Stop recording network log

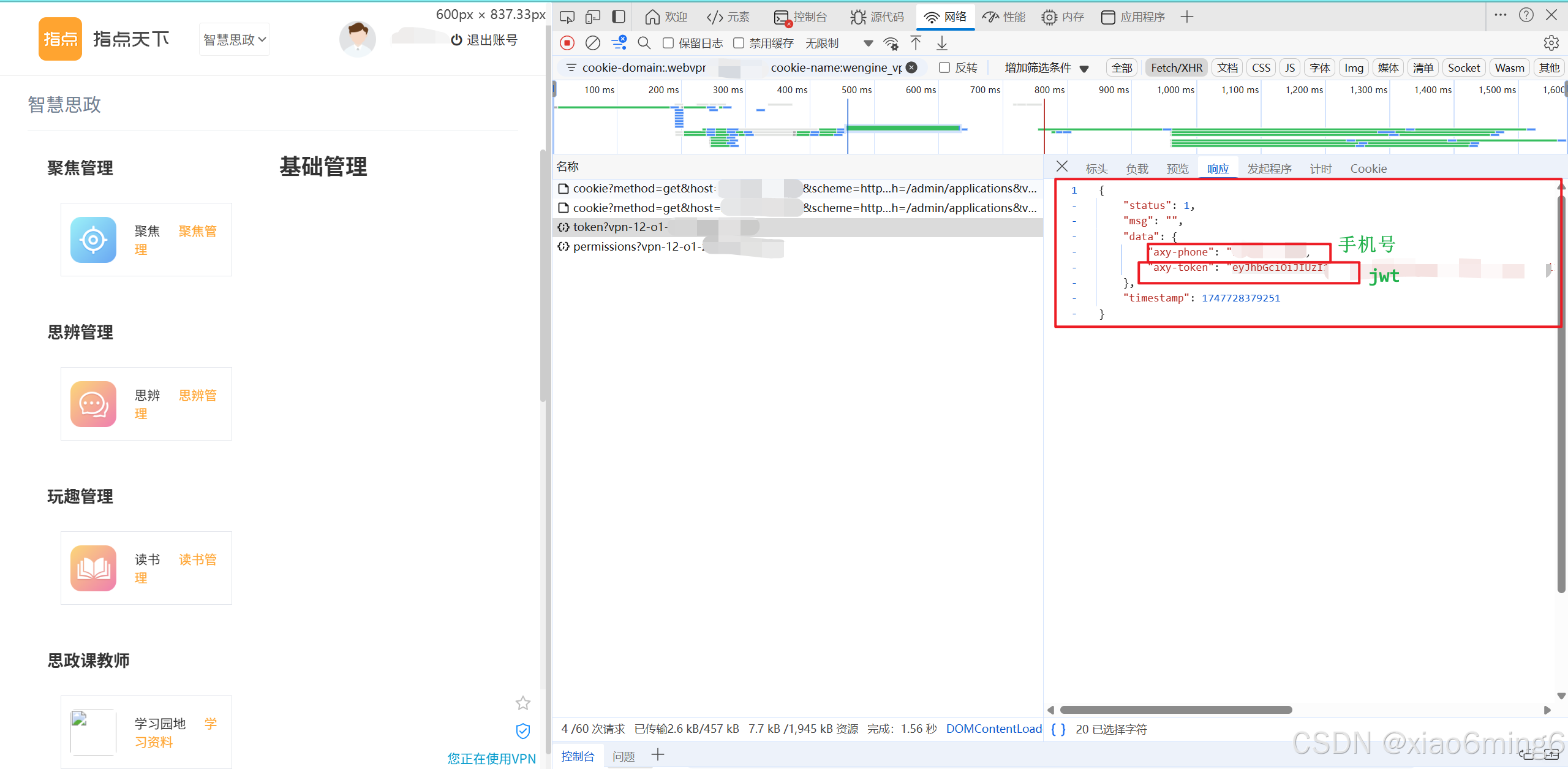click(567, 43)
